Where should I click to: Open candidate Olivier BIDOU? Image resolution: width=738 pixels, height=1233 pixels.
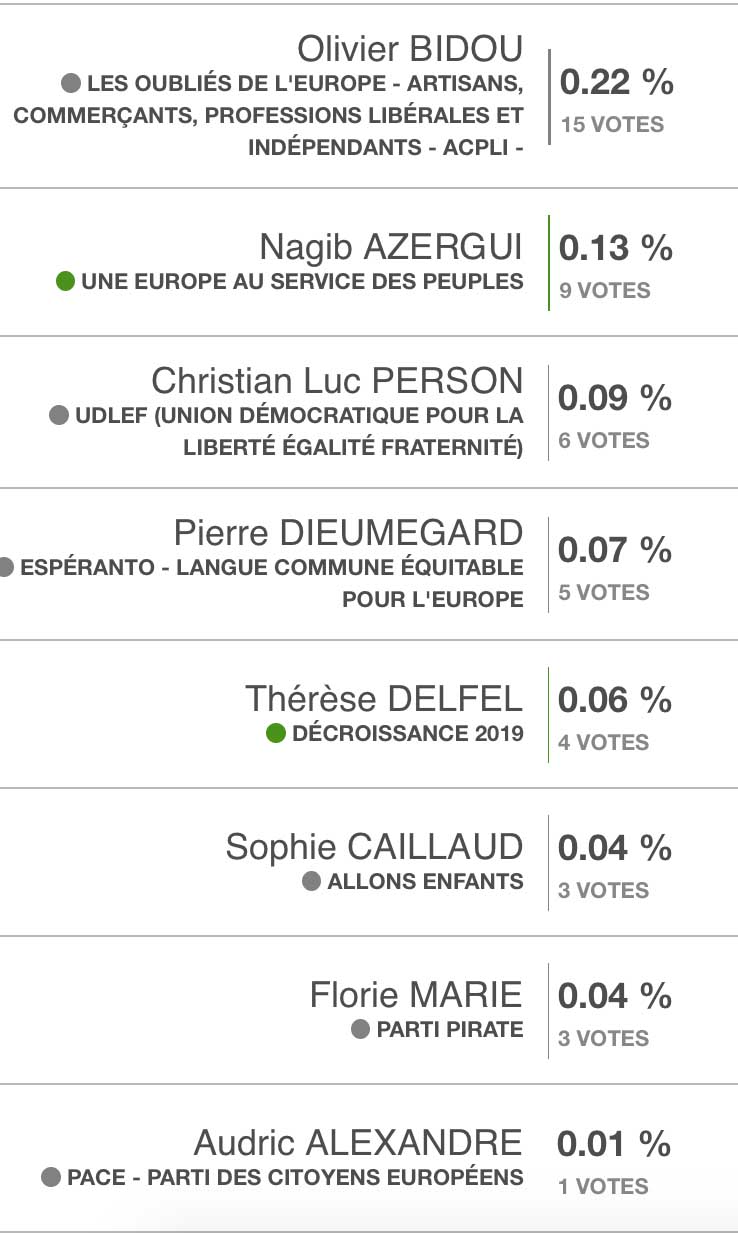click(x=410, y=48)
